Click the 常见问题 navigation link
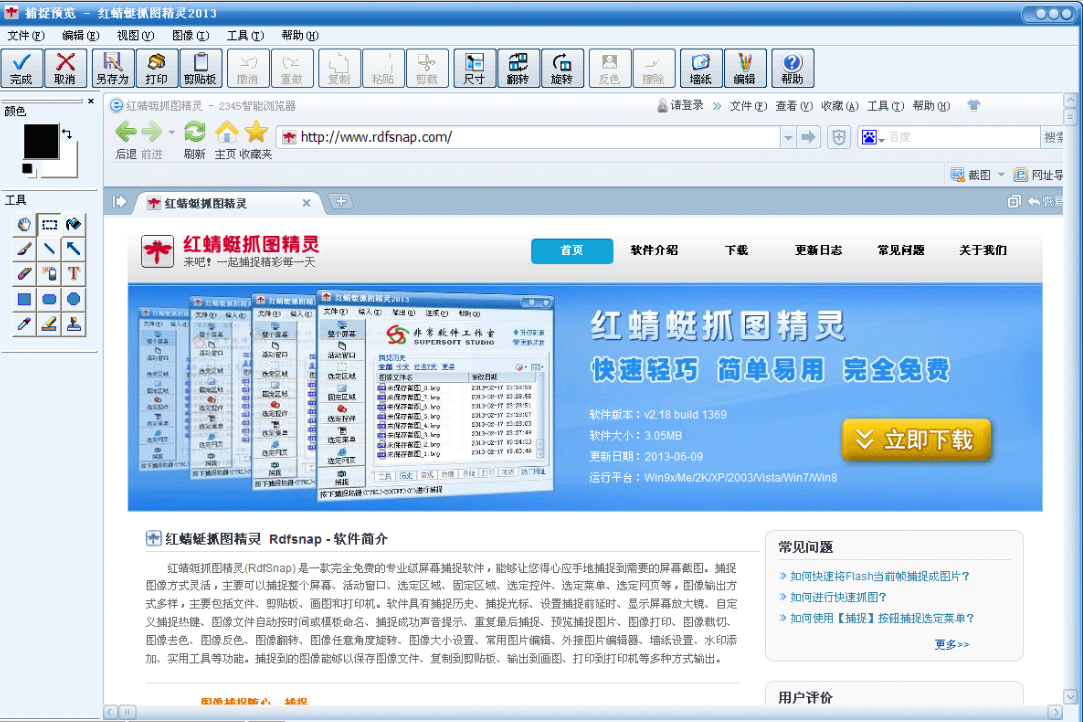Image resolution: width=1083 pixels, height=722 pixels. coord(901,250)
